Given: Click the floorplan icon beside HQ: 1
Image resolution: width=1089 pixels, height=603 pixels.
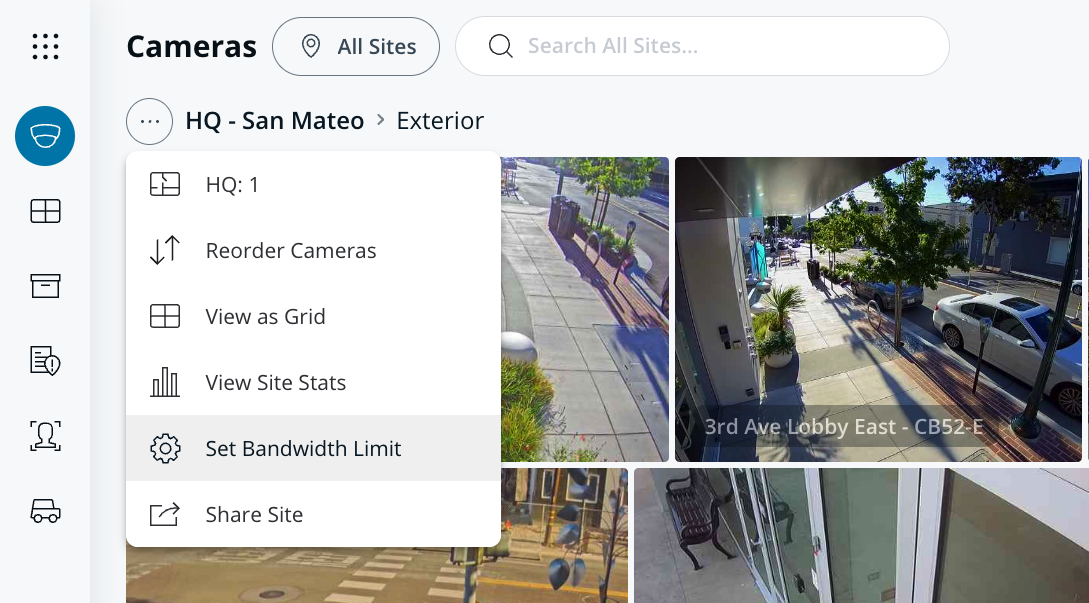Looking at the screenshot, I should [165, 184].
